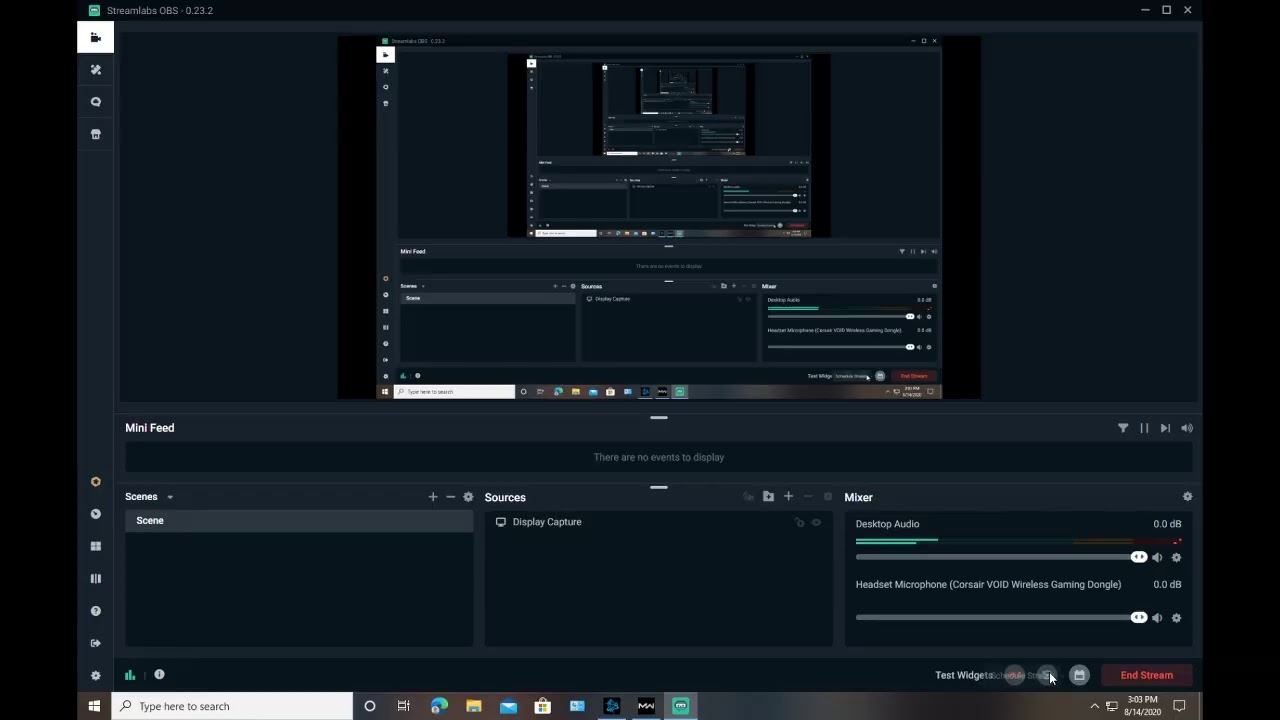Hide Display Capture with the eye icon
The width and height of the screenshot is (1280, 720).
pyautogui.click(x=816, y=522)
